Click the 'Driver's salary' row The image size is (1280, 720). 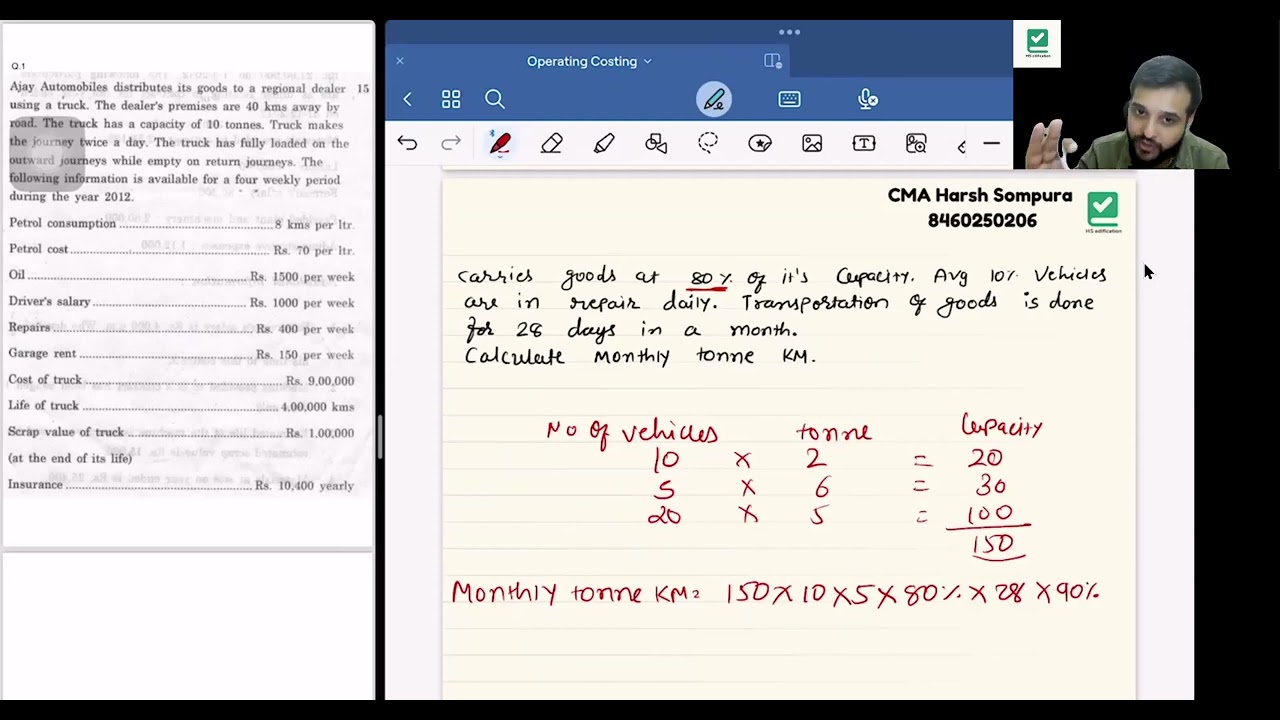tap(181, 302)
